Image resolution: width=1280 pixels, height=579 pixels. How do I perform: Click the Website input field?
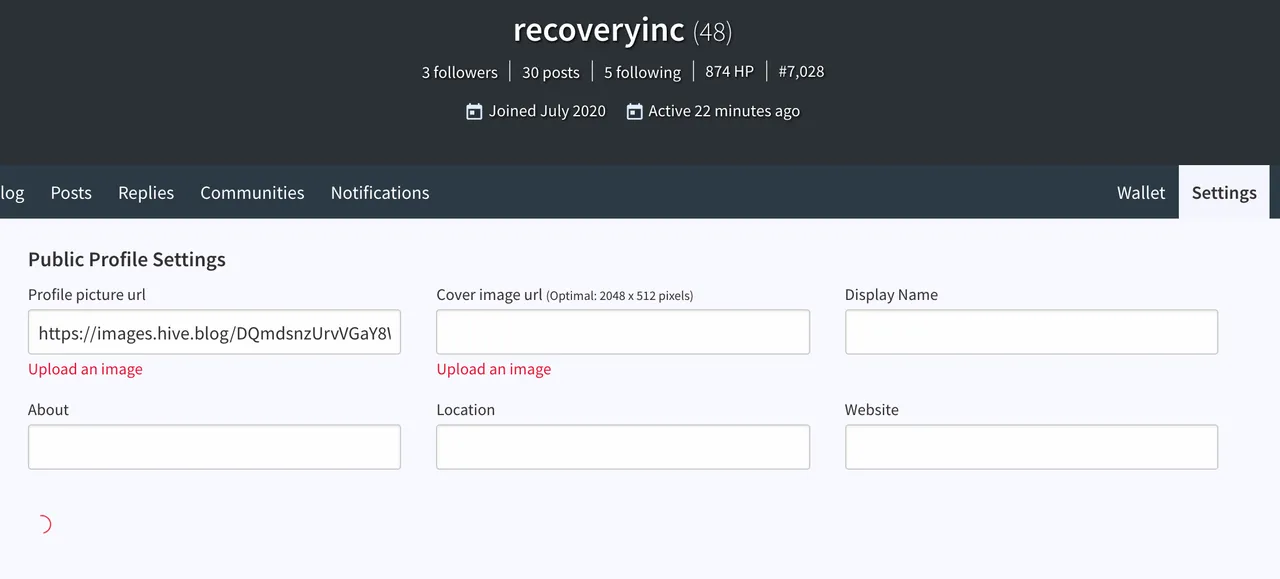pos(1031,447)
